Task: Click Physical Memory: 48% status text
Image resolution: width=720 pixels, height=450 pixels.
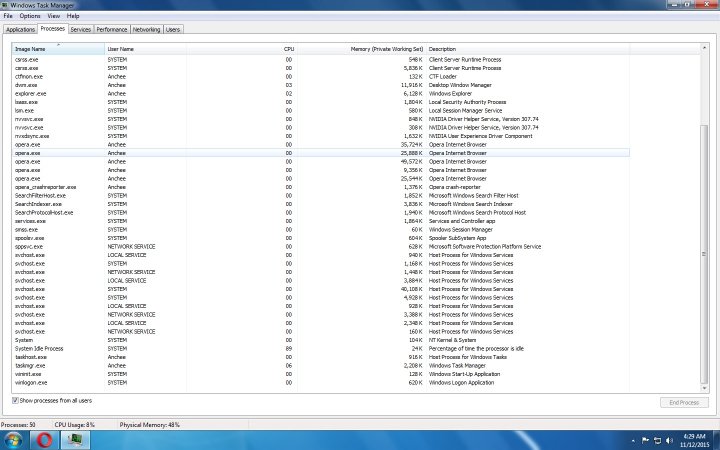Action: (149, 425)
